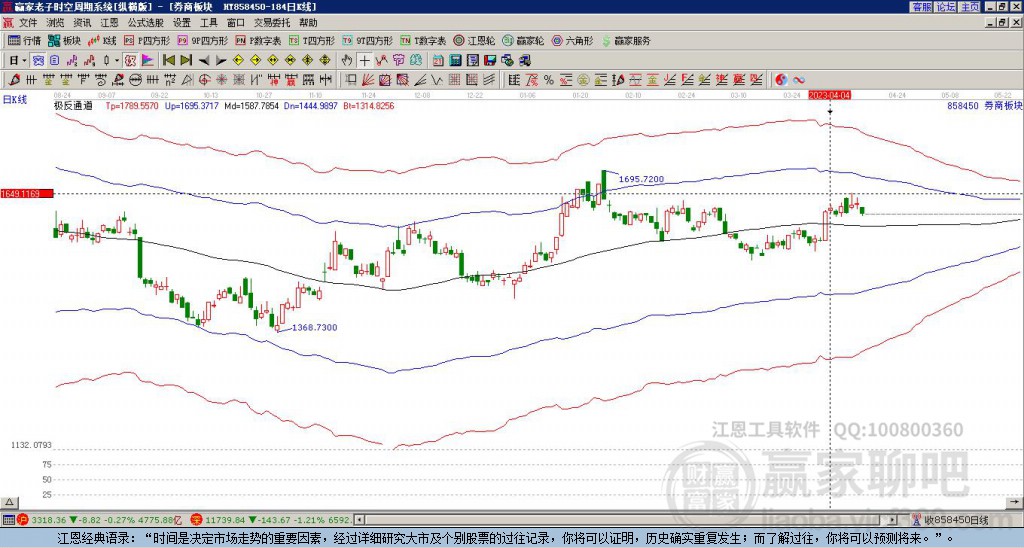This screenshot has height=548, width=1024.
Task: Click the up-triangle button at bottom left
Action: point(9,502)
